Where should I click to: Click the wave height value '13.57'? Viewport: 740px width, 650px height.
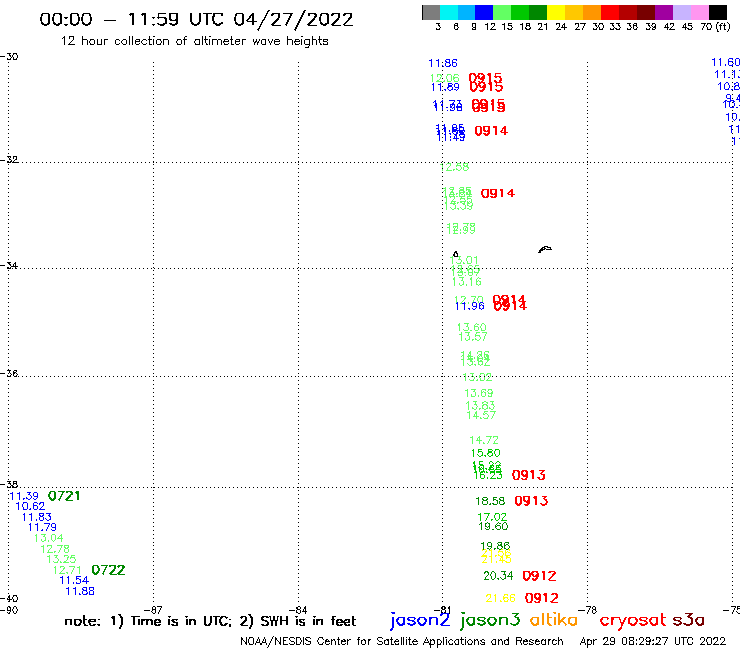[x=473, y=337]
